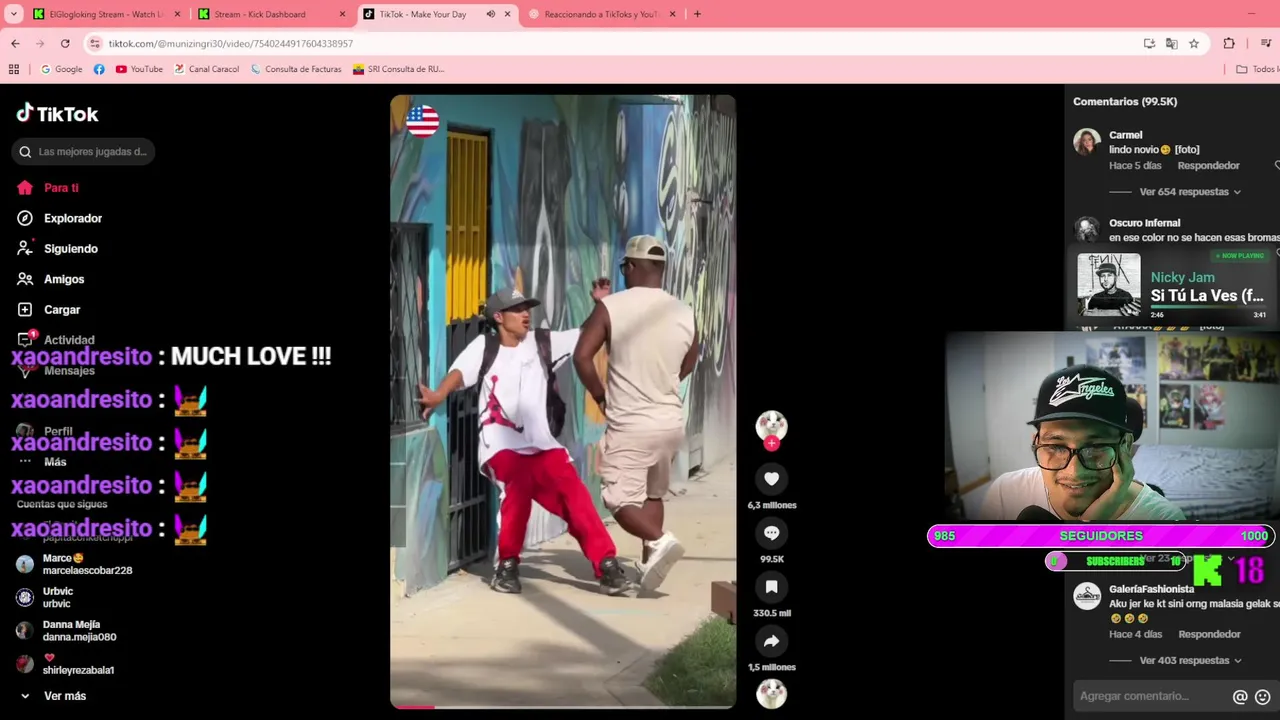This screenshot has height=720, width=1280.
Task: Insert mention with @ icon
Action: pos(1240,697)
